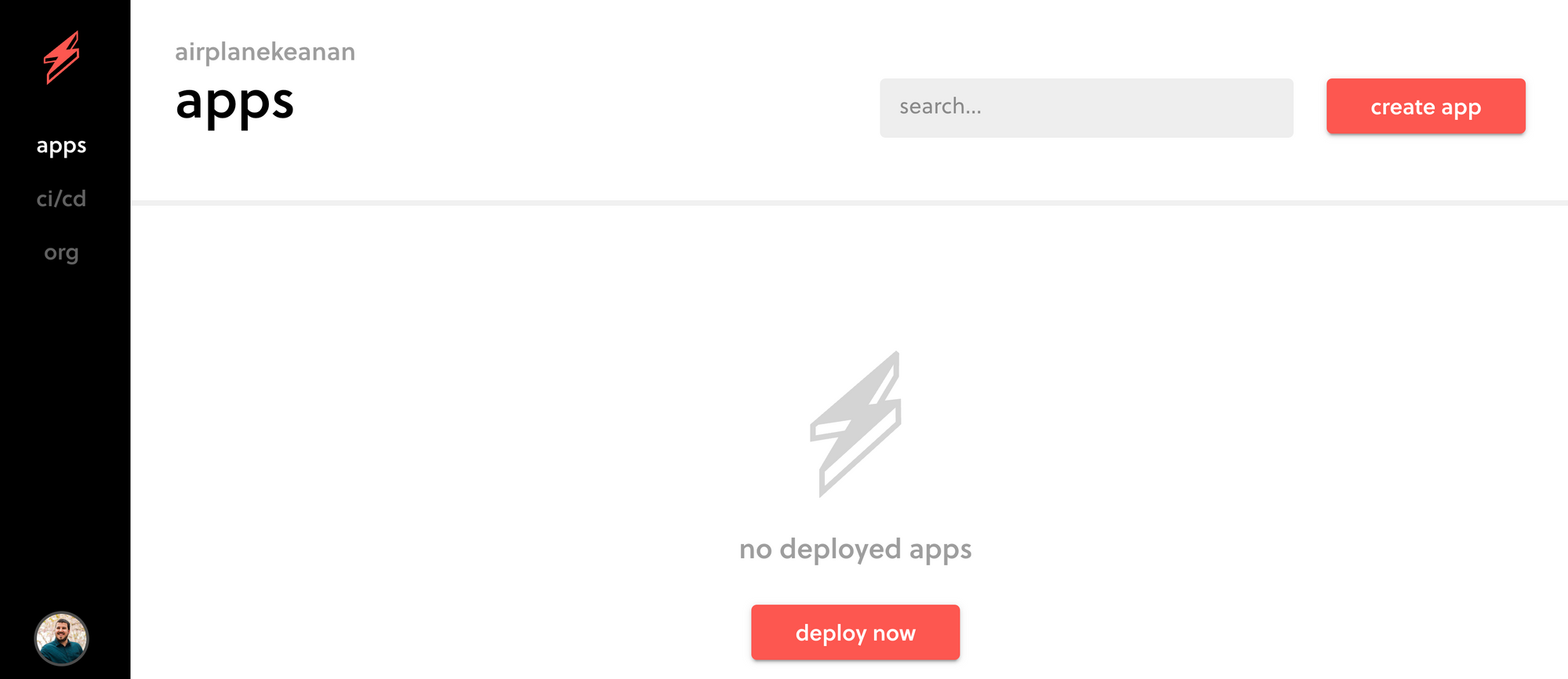Viewport: 1568px width, 679px height.
Task: Select the empty-state bolt illustration
Action: pyautogui.click(x=855, y=424)
